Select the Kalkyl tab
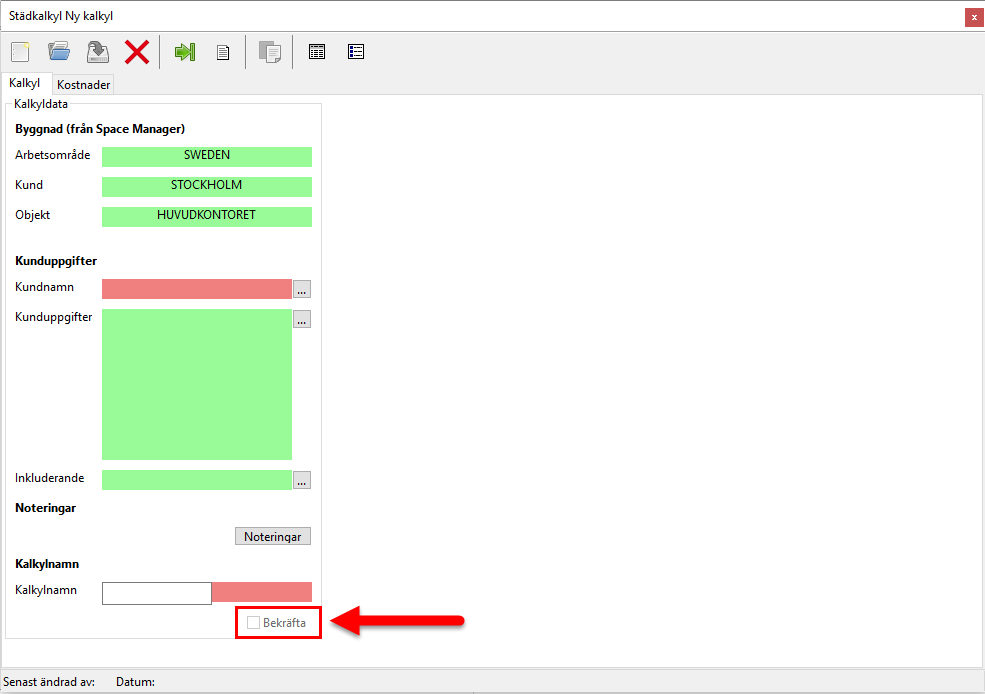Image resolution: width=985 pixels, height=694 pixels. (25, 84)
